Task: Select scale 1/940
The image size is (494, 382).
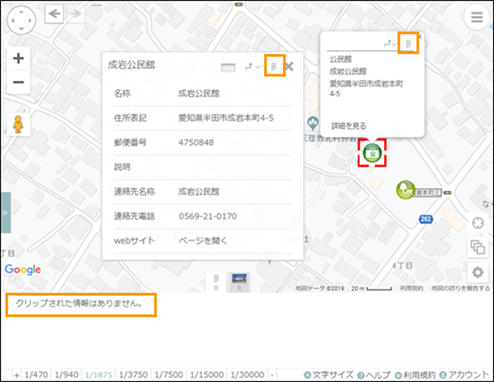Action: pyautogui.click(x=67, y=375)
